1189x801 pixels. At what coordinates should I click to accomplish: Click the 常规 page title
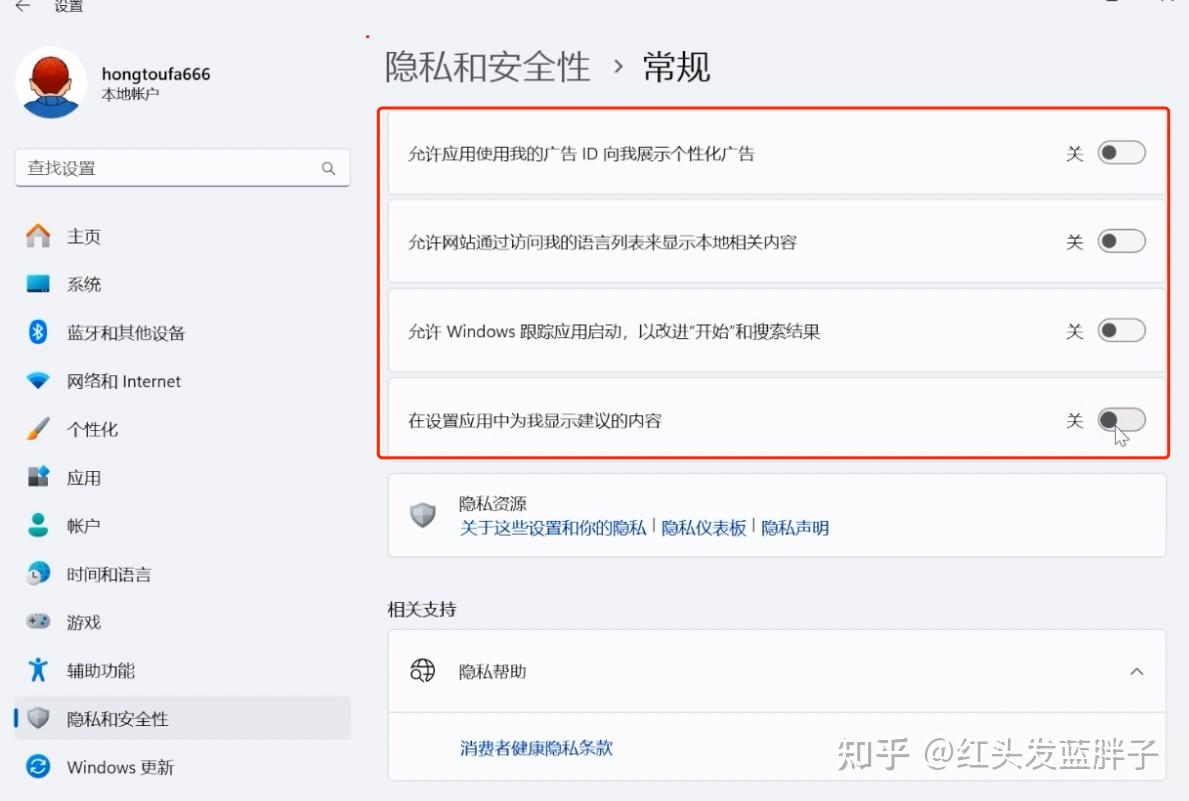pyautogui.click(x=676, y=67)
